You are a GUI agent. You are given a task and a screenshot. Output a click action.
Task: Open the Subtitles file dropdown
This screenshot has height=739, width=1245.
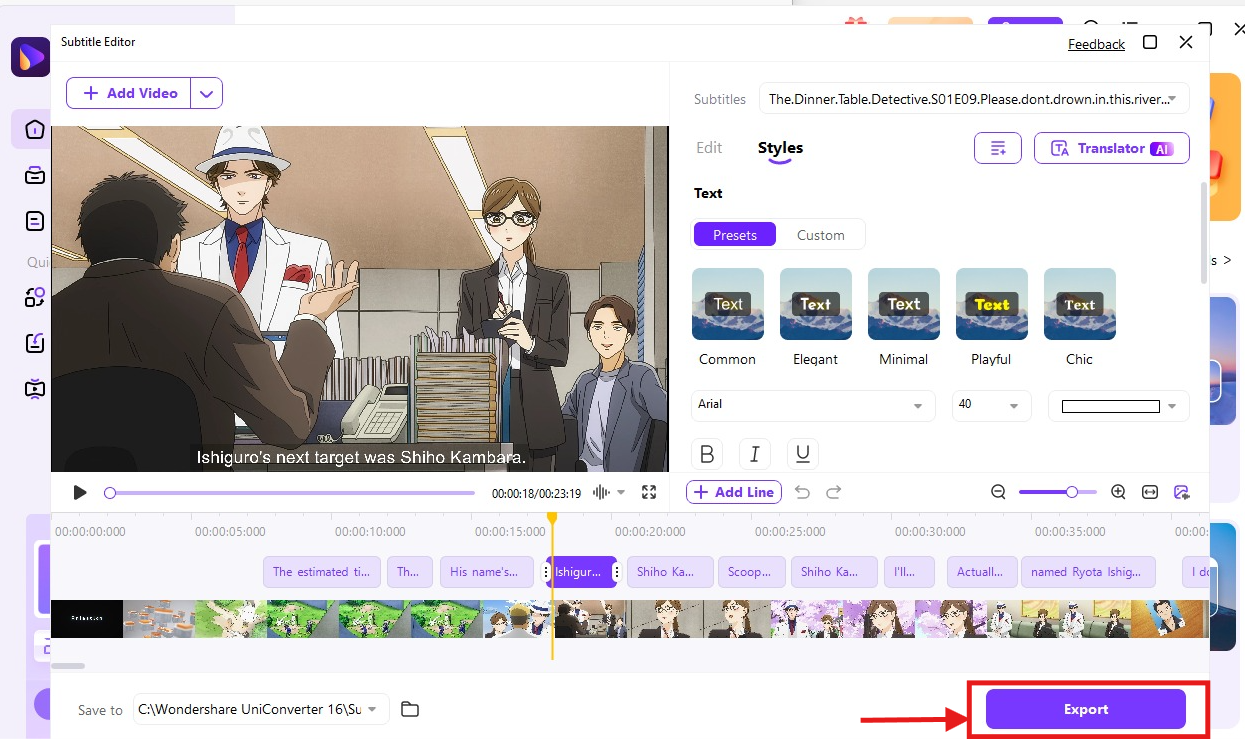pos(975,99)
